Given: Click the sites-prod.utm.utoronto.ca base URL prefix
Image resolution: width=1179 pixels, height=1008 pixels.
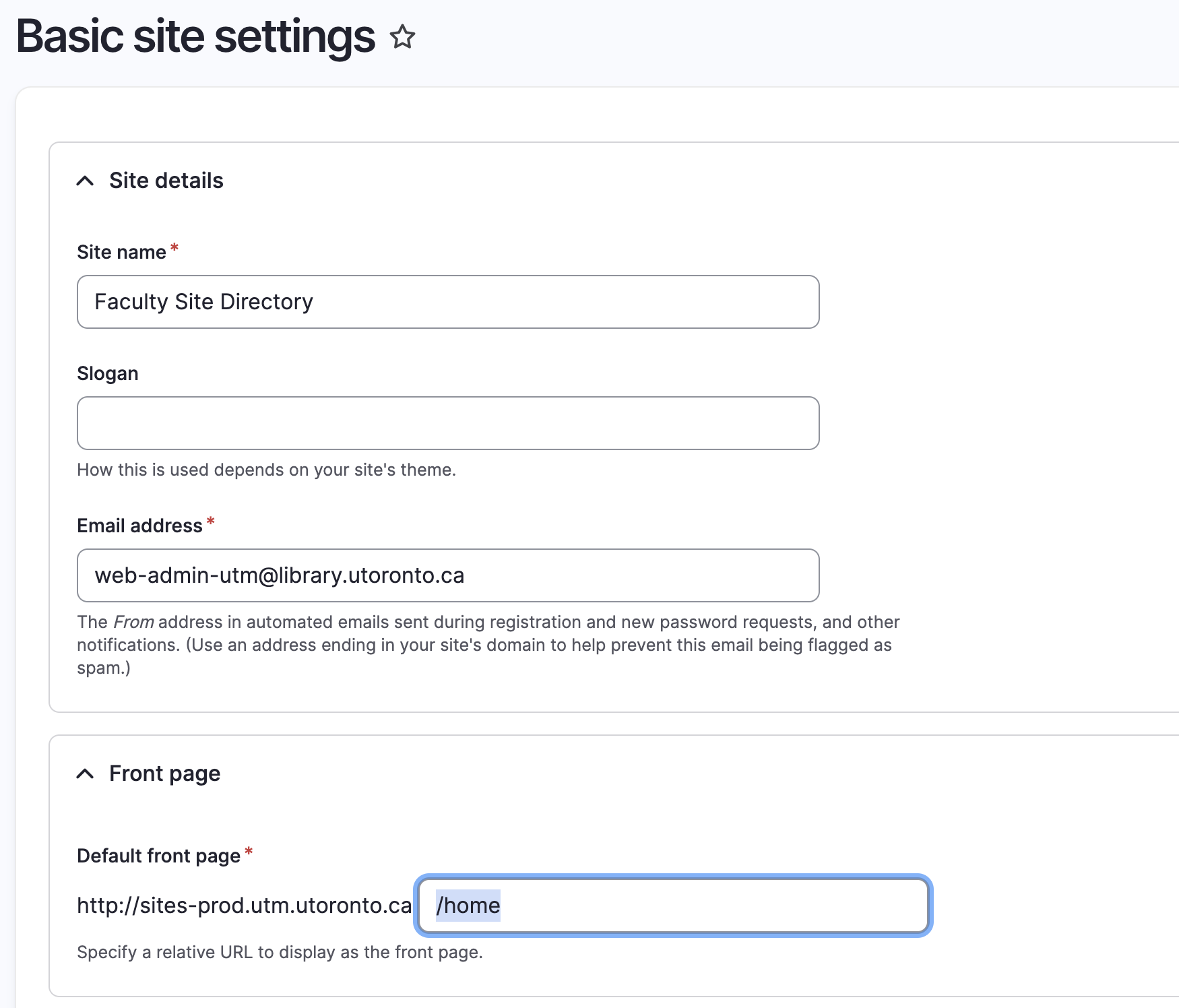Looking at the screenshot, I should coord(244,906).
